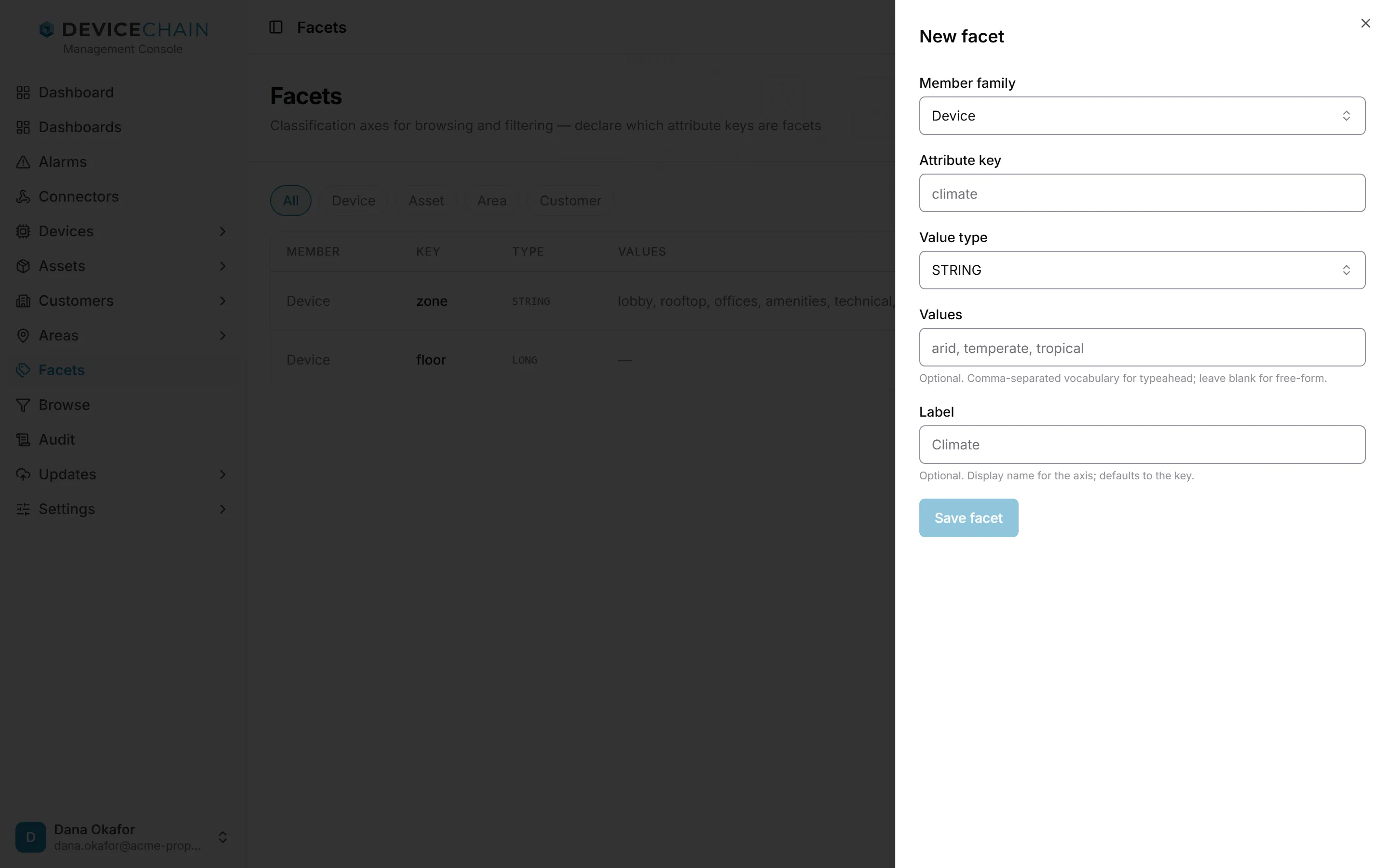
Task: Open the Value type dropdown
Action: point(1142,270)
